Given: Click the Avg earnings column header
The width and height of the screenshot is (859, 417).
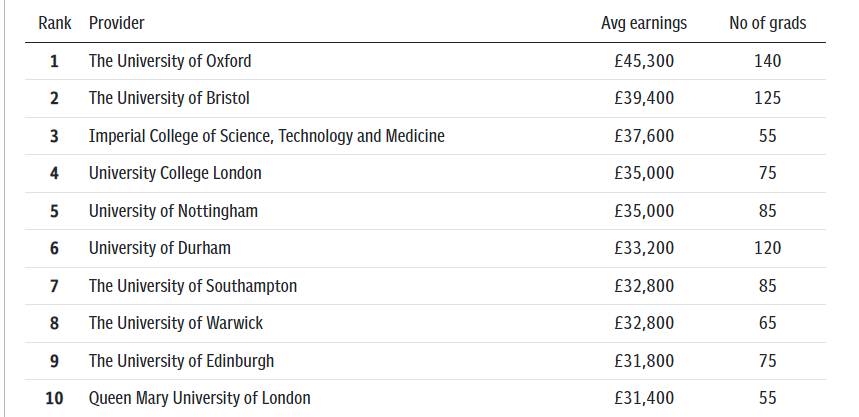Looking at the screenshot, I should coord(644,23).
